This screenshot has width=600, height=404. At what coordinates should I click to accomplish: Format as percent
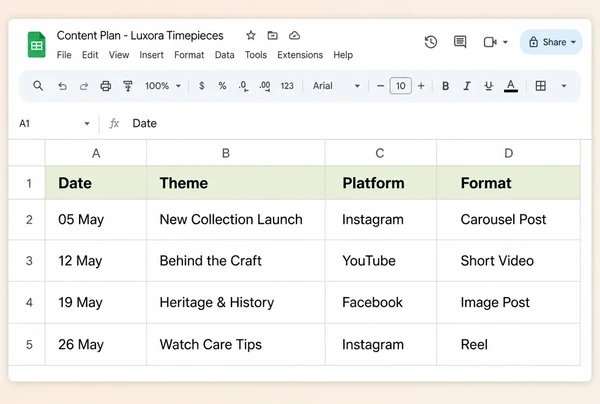tap(222, 86)
